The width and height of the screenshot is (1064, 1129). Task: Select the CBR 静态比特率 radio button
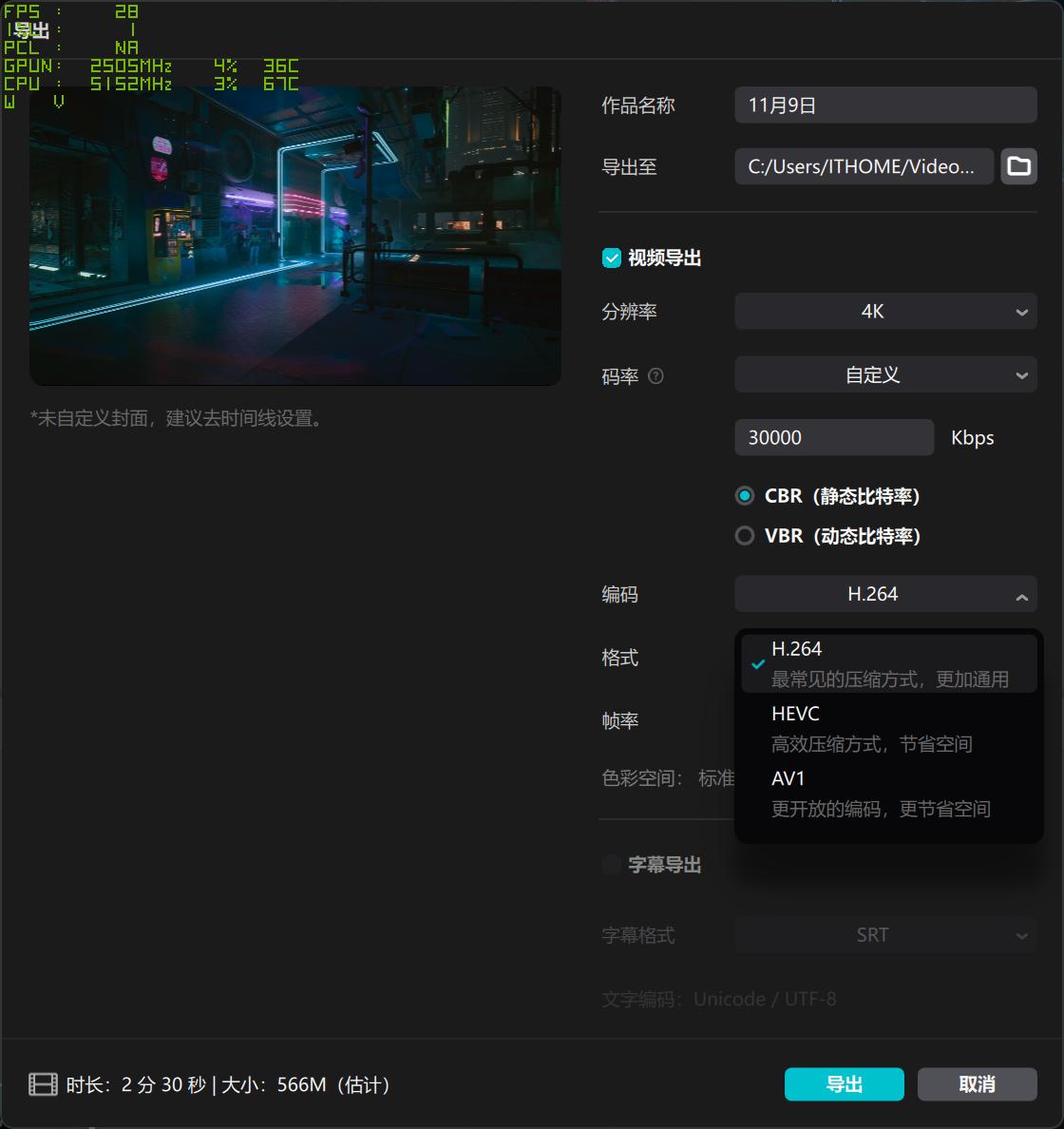[745, 495]
